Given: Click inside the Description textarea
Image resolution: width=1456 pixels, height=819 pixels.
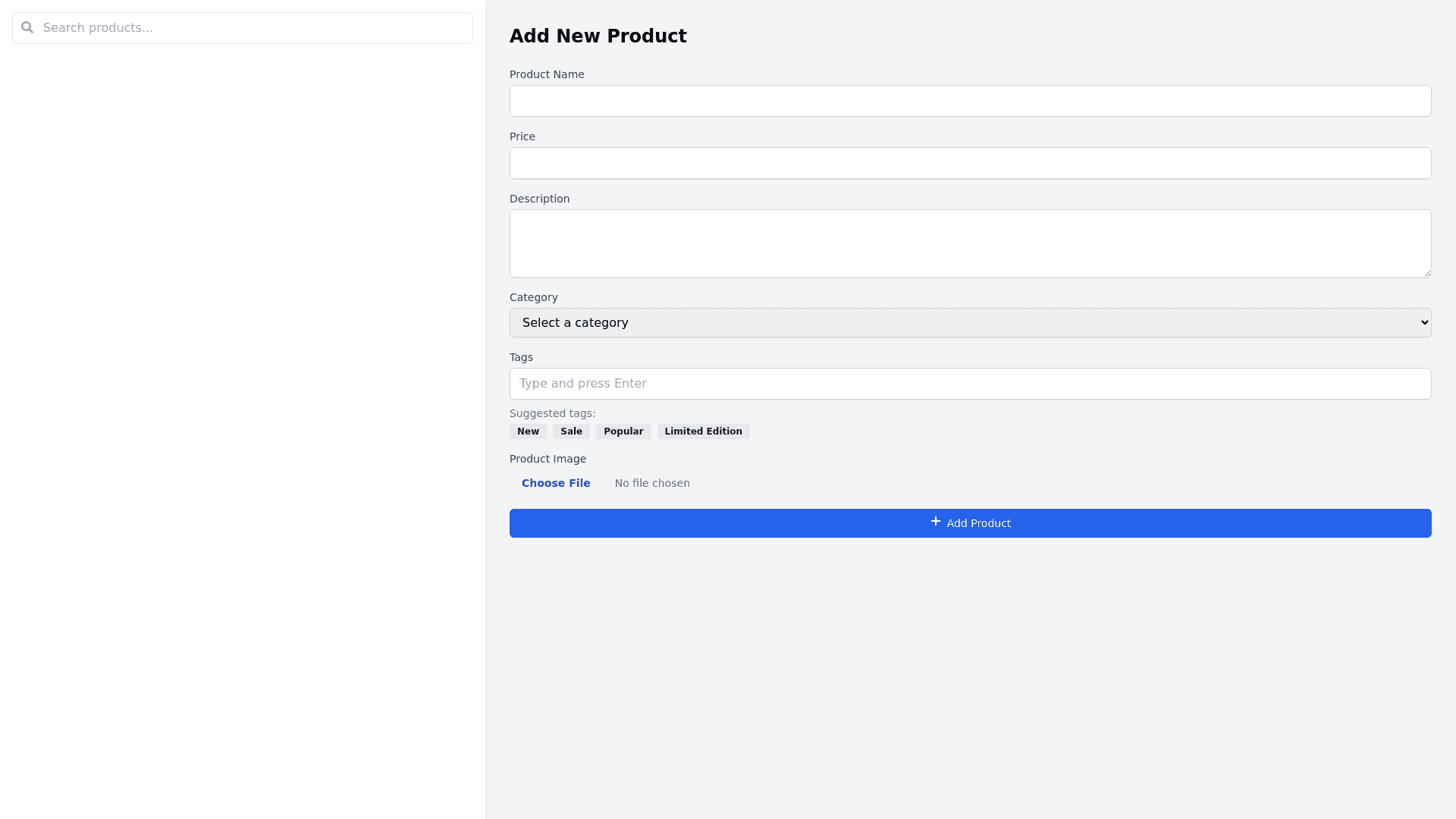Looking at the screenshot, I should [x=970, y=243].
